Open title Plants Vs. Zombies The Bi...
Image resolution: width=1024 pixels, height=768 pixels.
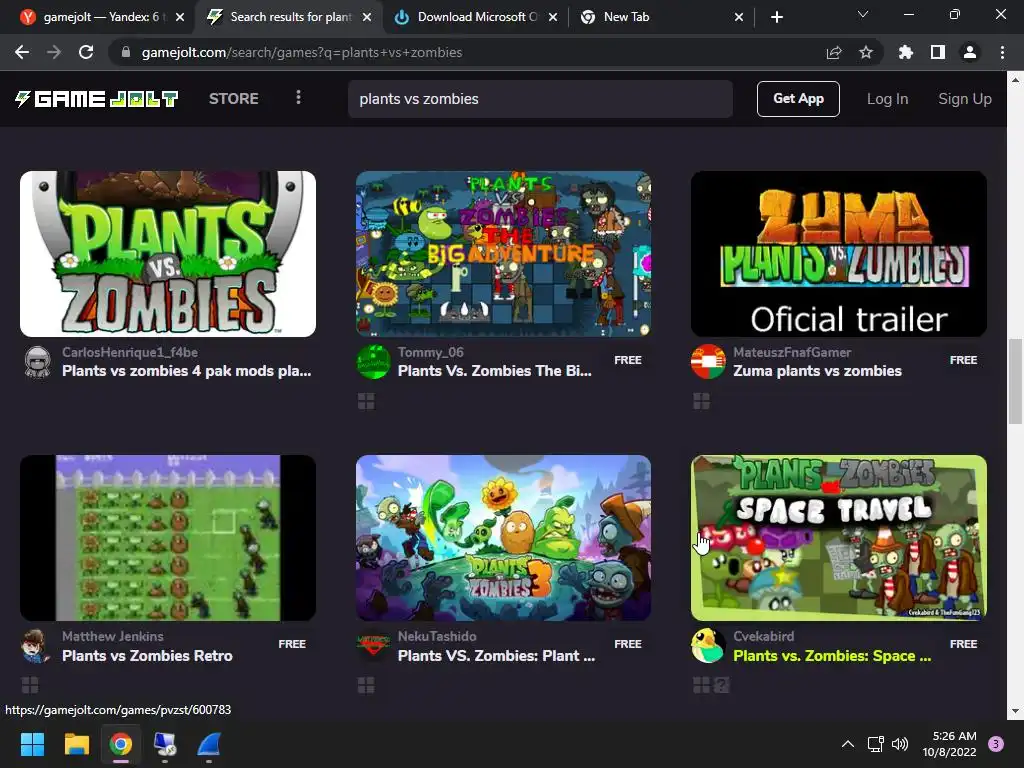[495, 371]
